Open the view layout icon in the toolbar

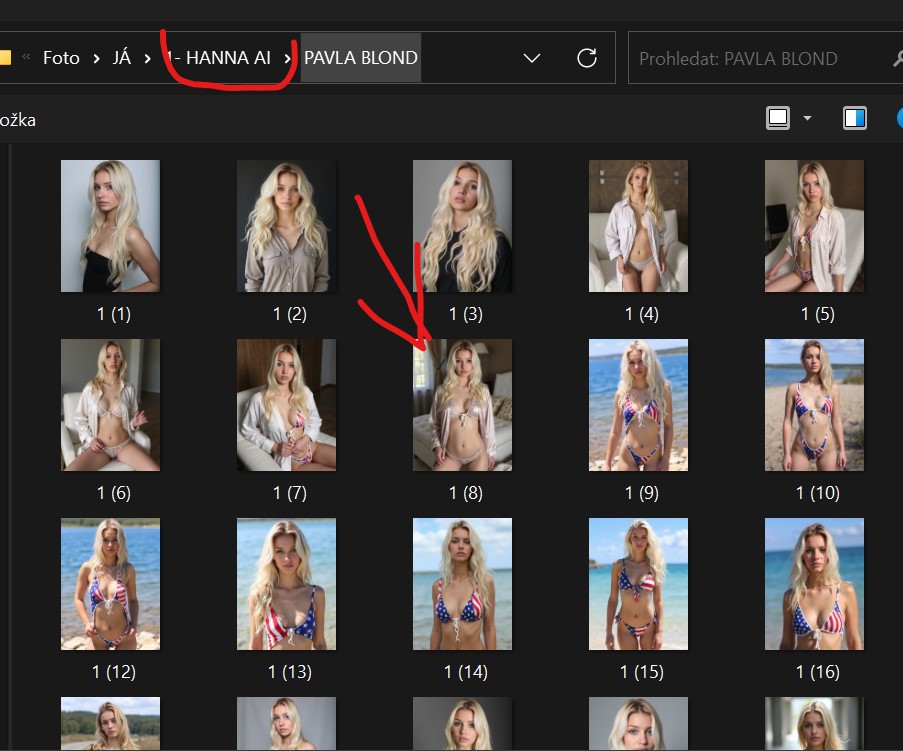(778, 119)
